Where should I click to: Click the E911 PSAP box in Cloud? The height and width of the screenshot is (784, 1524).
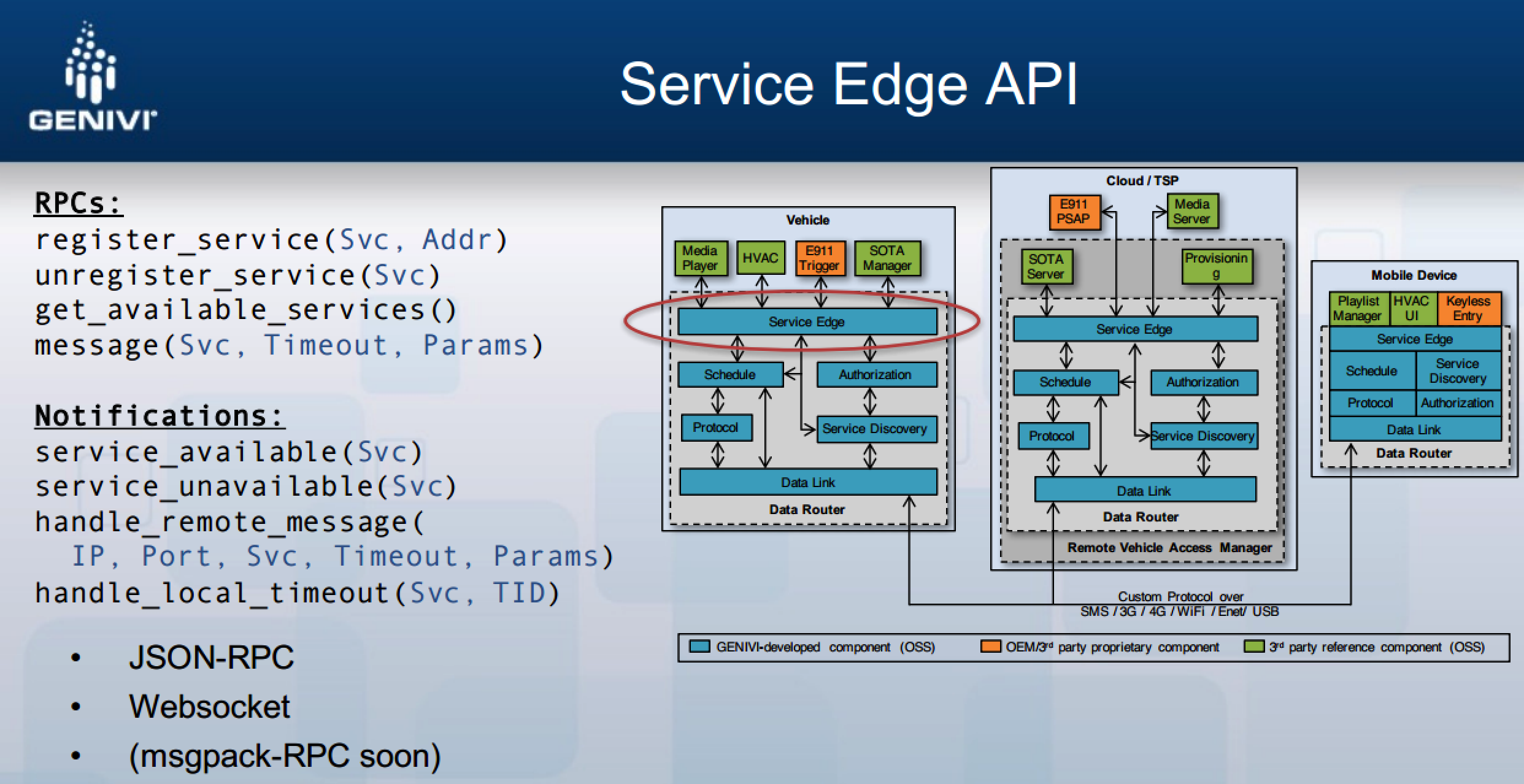point(1074,212)
